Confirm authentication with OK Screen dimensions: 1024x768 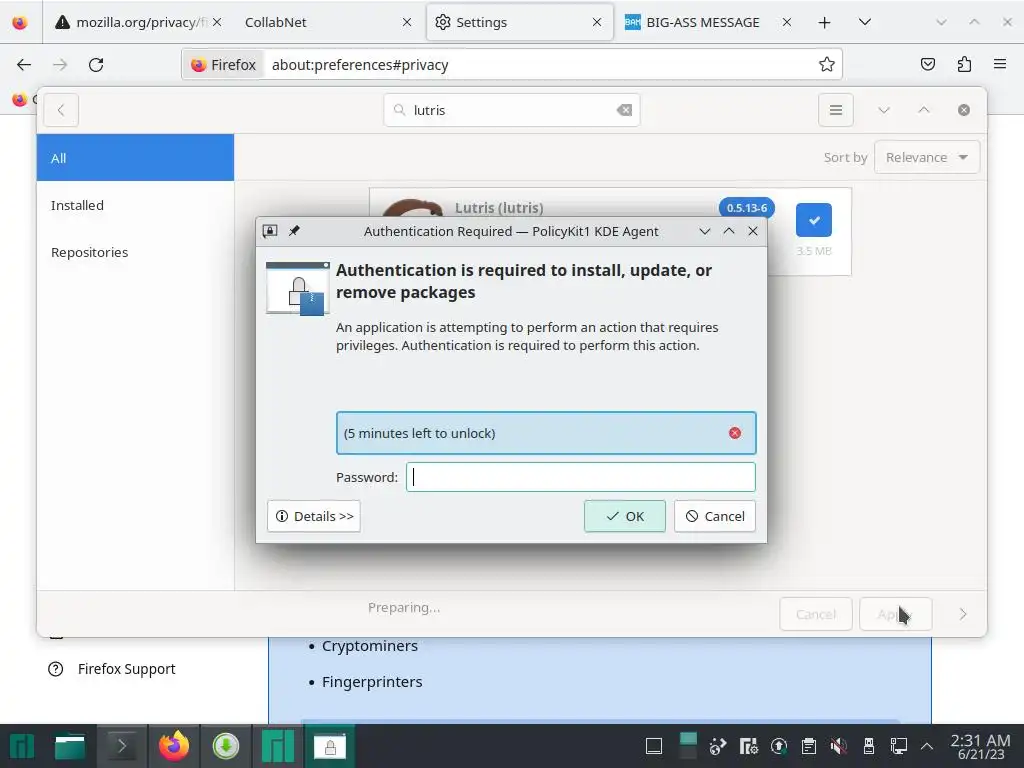click(x=624, y=516)
